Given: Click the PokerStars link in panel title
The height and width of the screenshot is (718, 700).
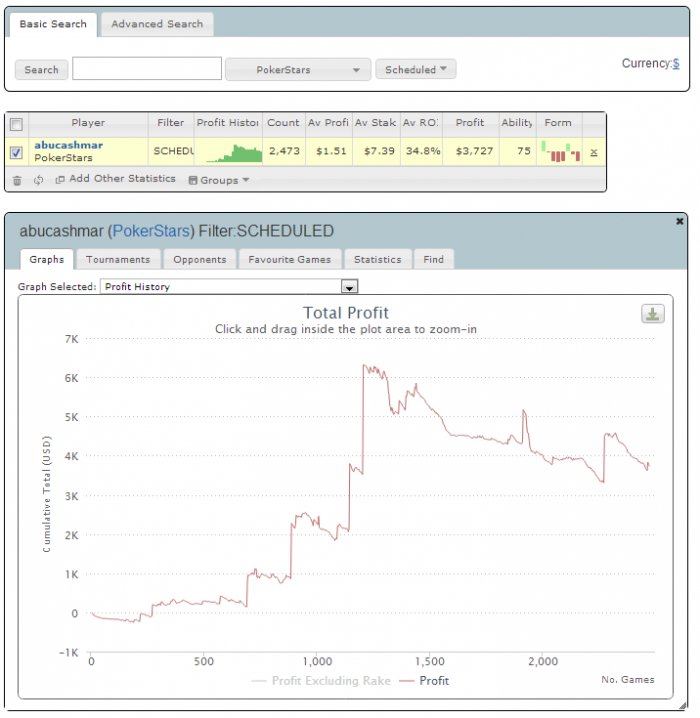Looking at the screenshot, I should (x=151, y=231).
